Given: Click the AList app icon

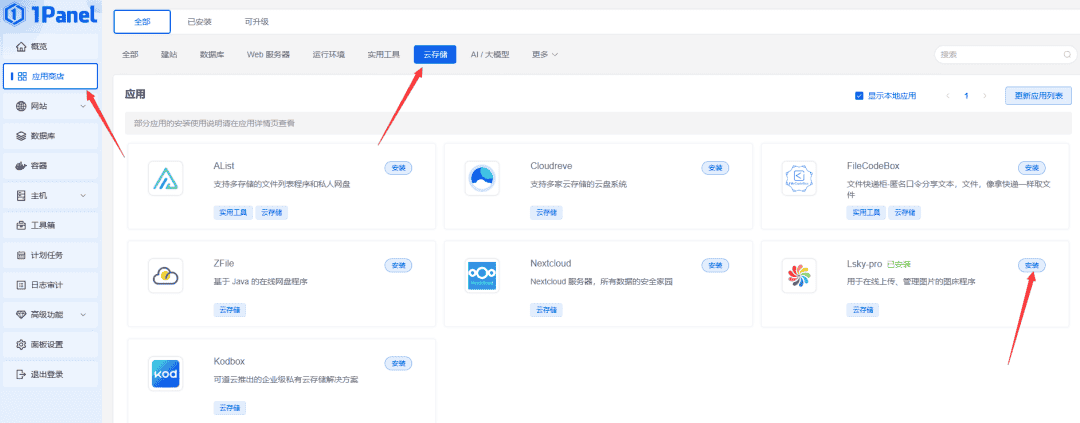Looking at the screenshot, I should (x=166, y=179).
